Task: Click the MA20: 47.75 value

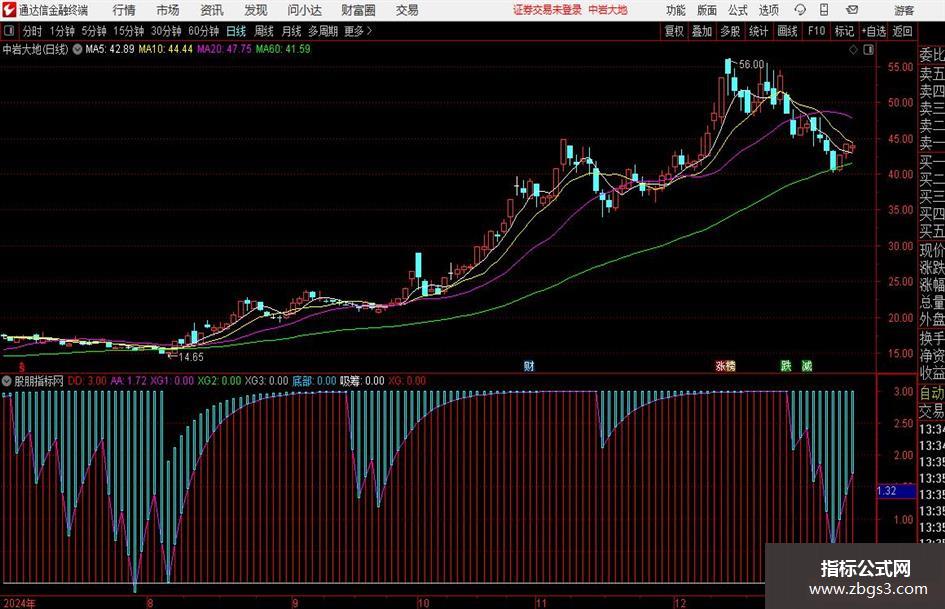Action: tap(224, 49)
